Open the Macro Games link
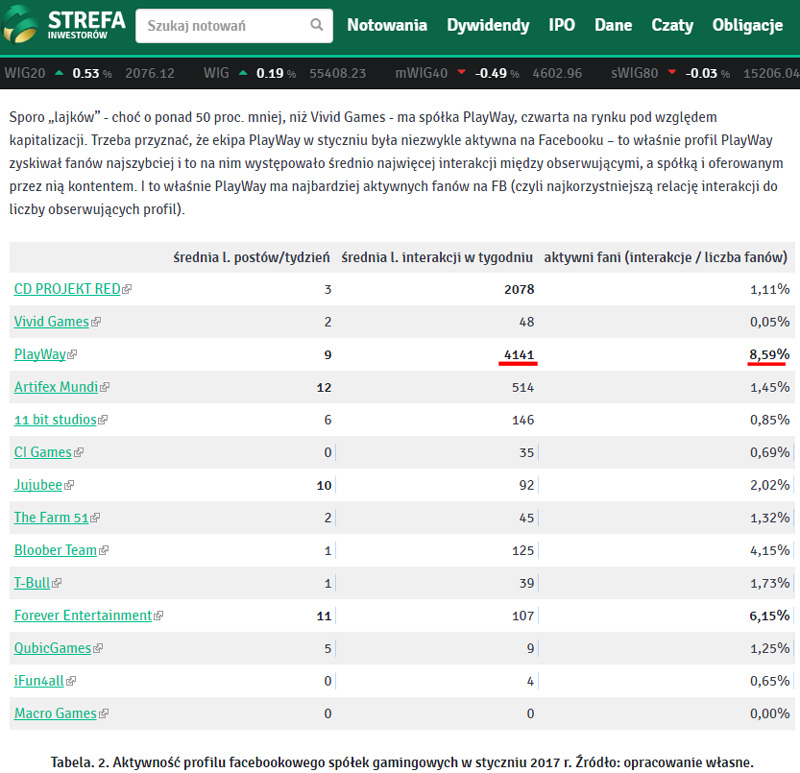 (x=55, y=713)
